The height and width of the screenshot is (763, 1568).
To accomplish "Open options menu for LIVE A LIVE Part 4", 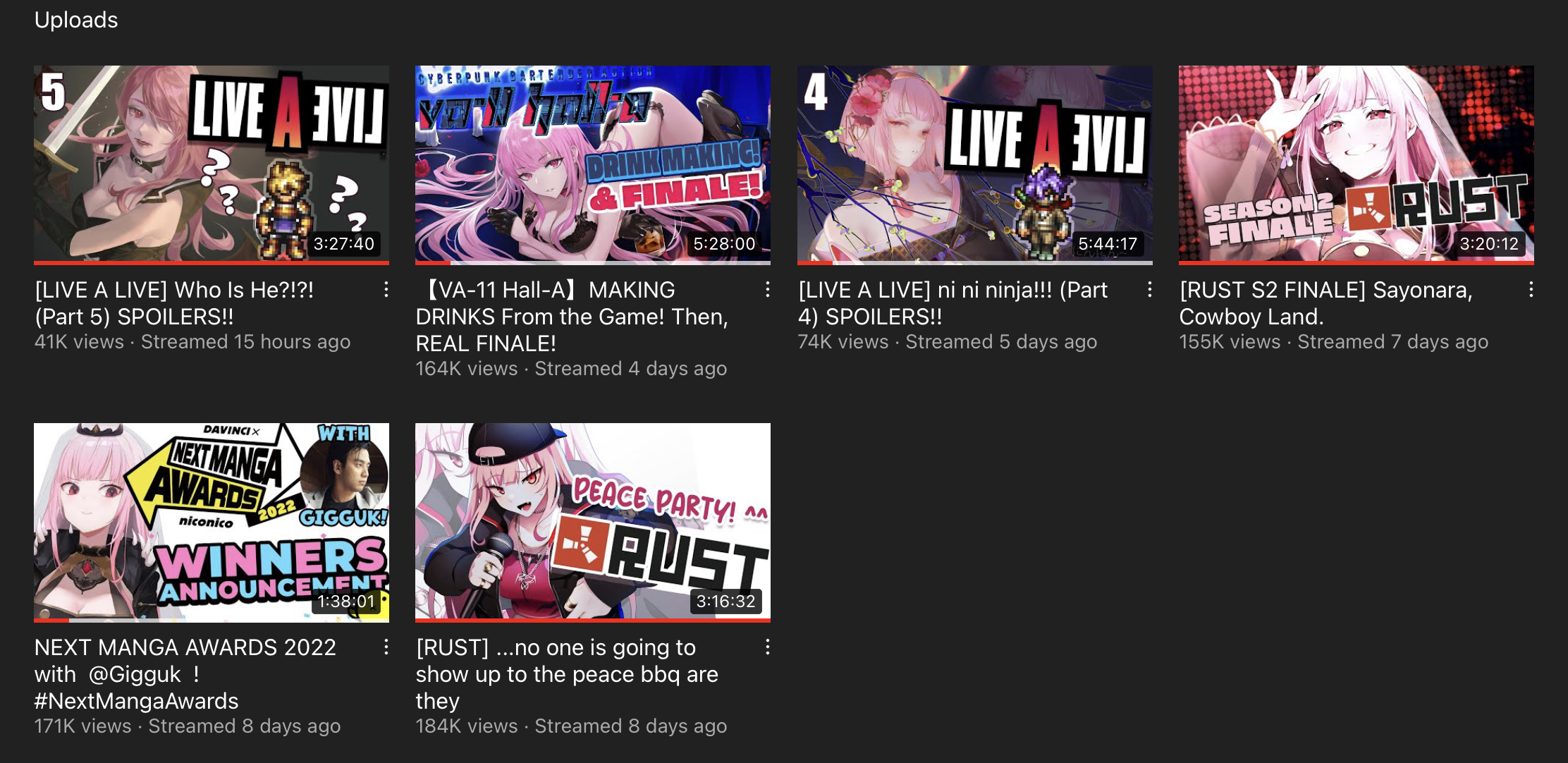I will (x=1150, y=289).
